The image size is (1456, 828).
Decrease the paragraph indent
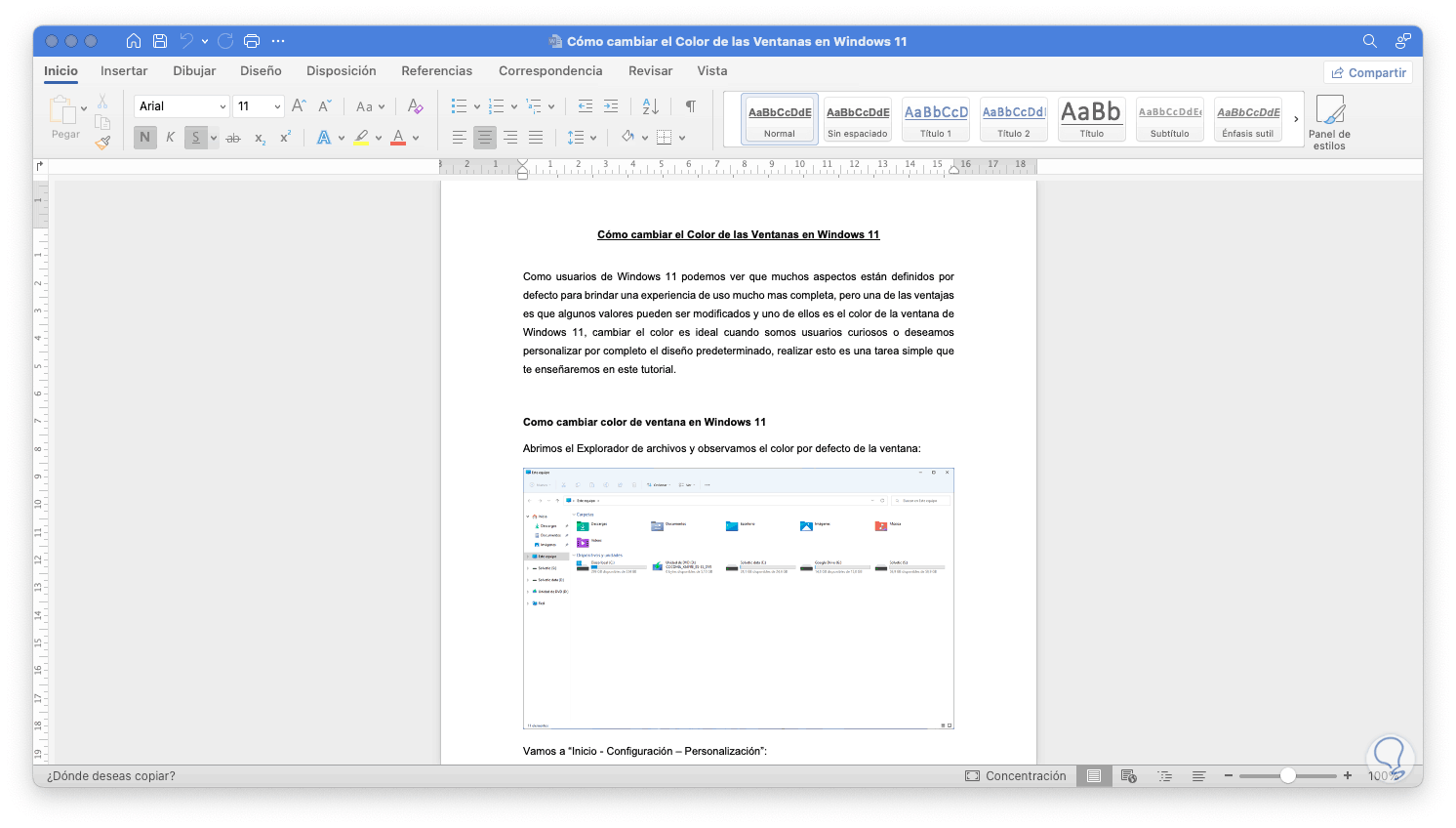[x=586, y=106]
